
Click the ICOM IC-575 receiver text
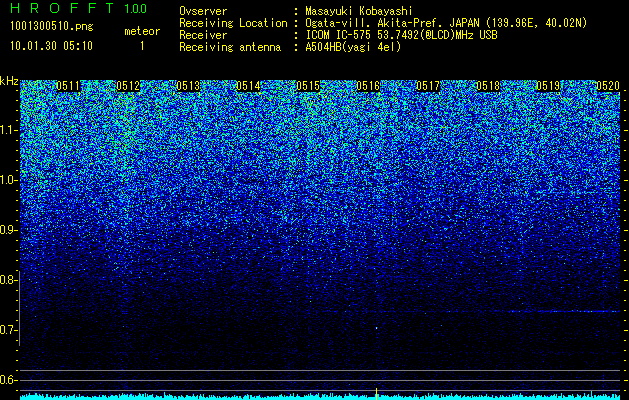[x=401, y=35]
